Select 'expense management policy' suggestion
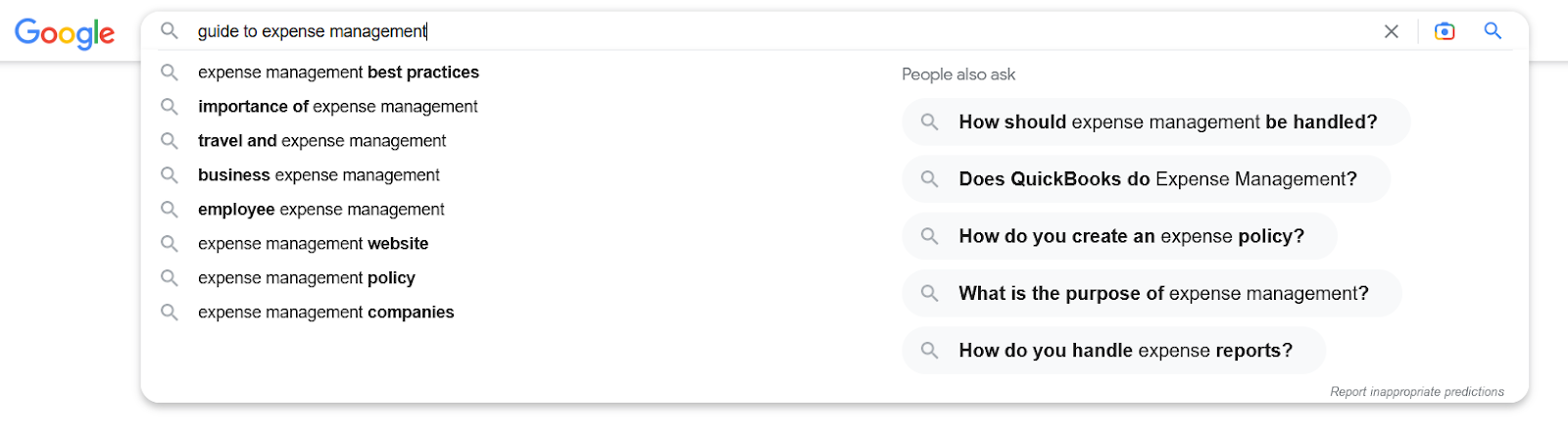This screenshot has height=436, width=1568. coord(306,278)
